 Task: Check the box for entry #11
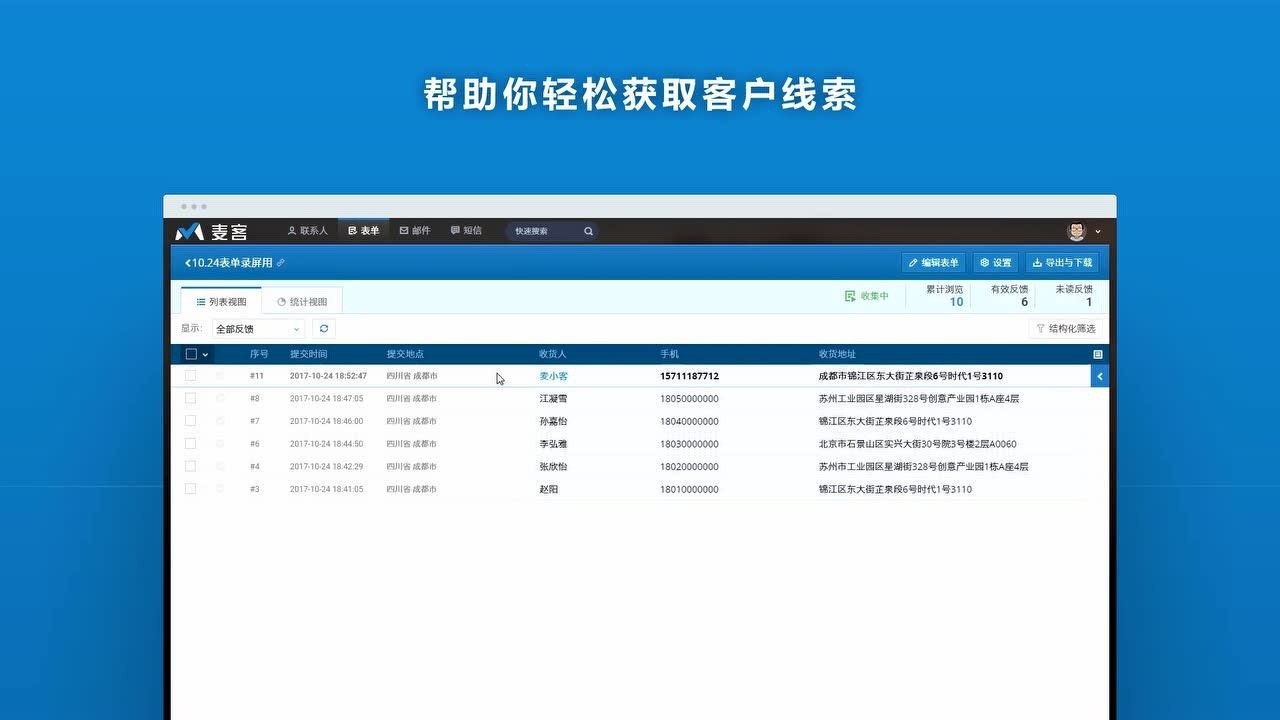[x=191, y=376]
